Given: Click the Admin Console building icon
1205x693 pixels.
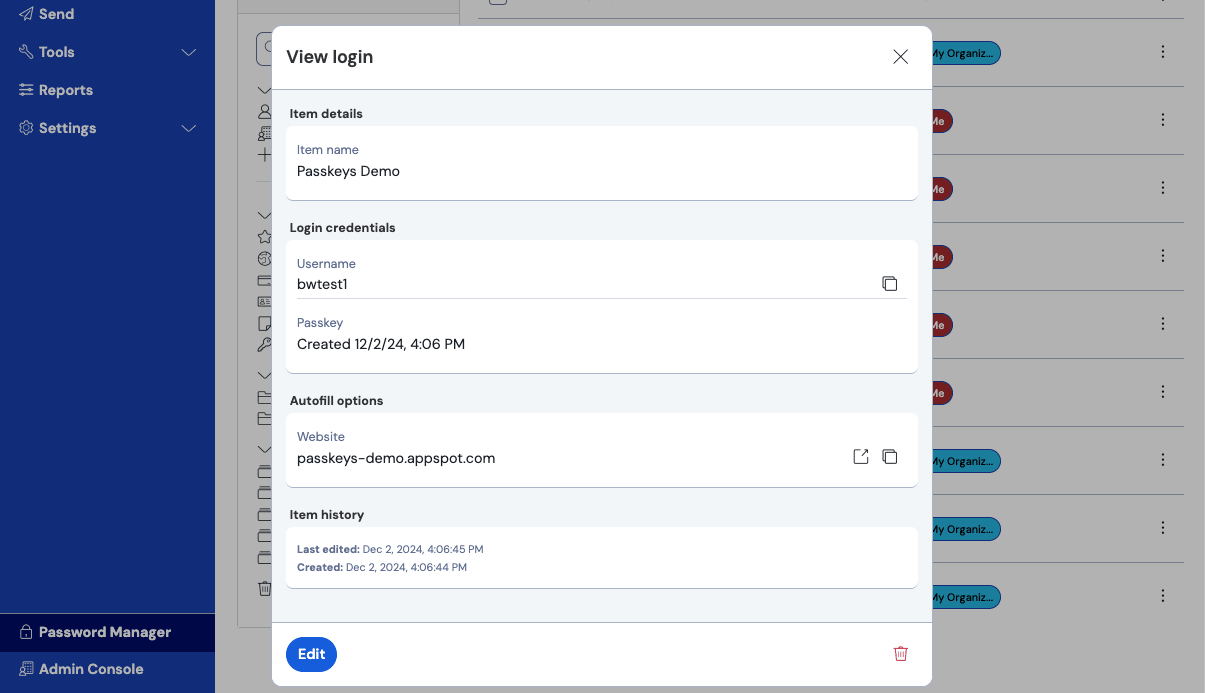Looking at the screenshot, I should coord(26,669).
